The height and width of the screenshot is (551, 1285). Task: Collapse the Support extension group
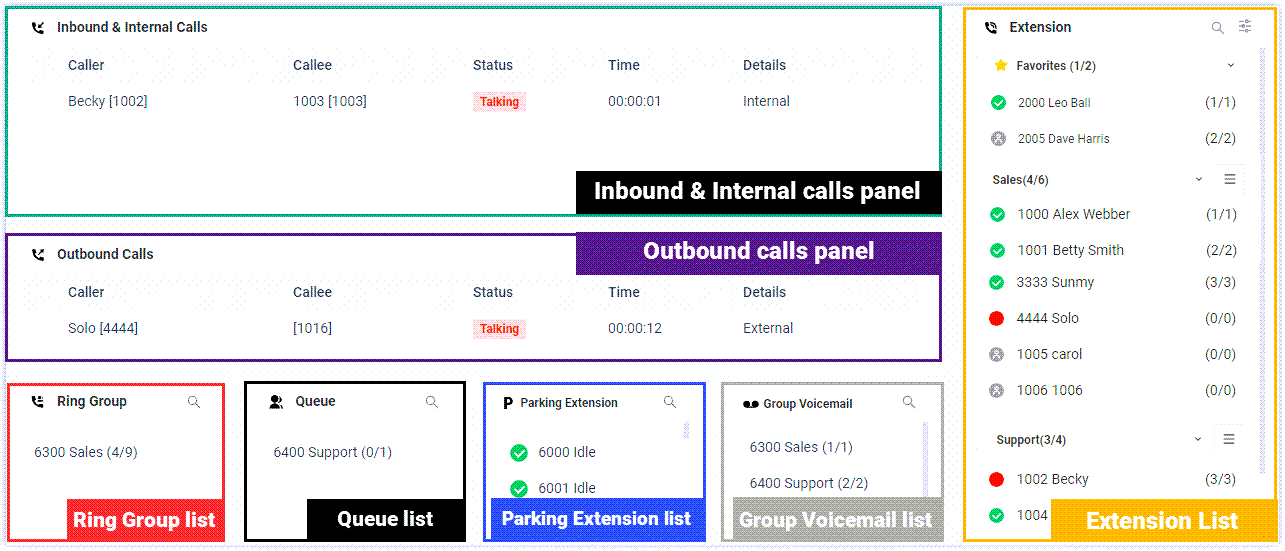(1198, 440)
